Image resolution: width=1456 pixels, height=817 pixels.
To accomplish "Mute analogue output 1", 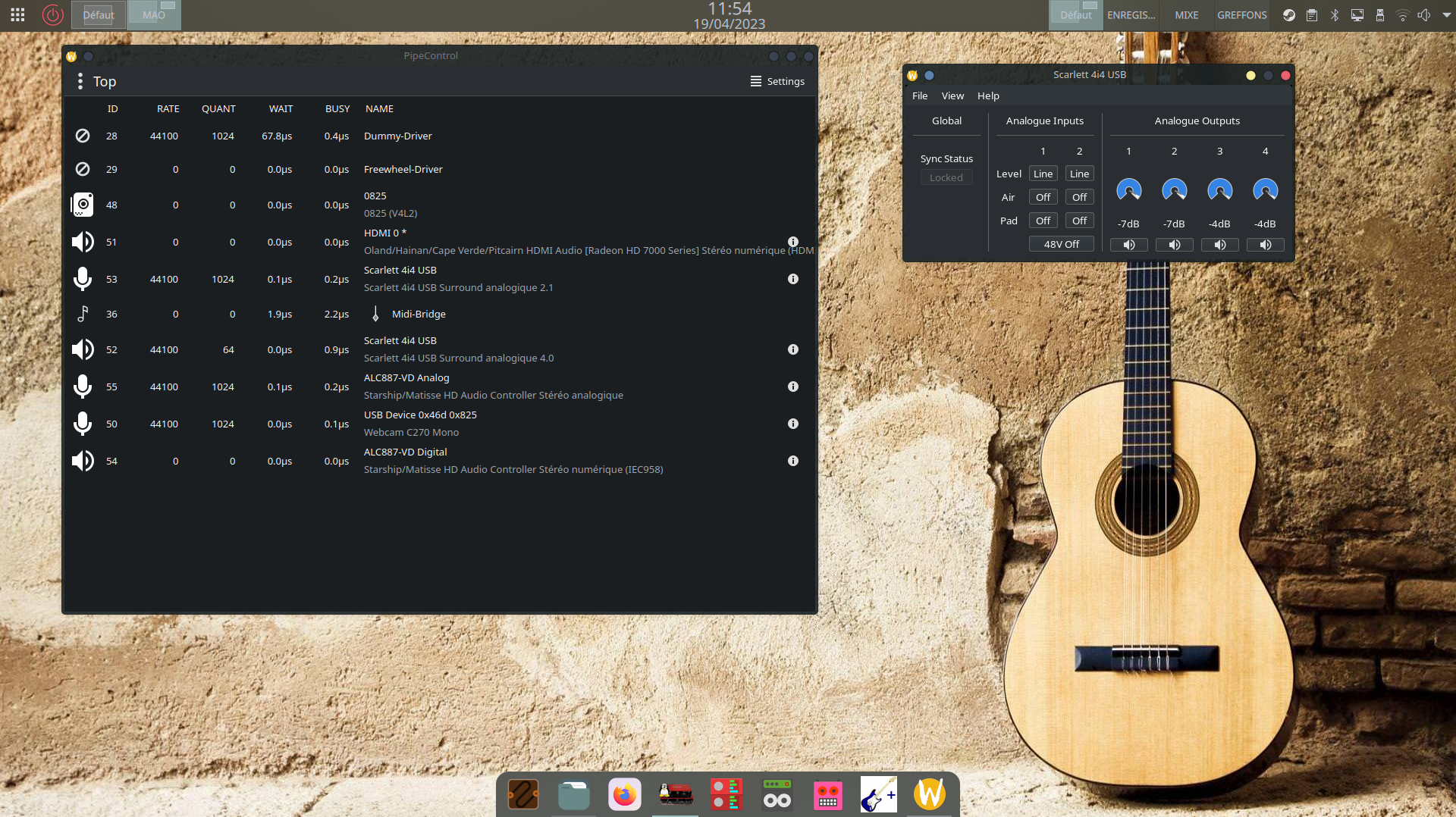I will tap(1128, 245).
